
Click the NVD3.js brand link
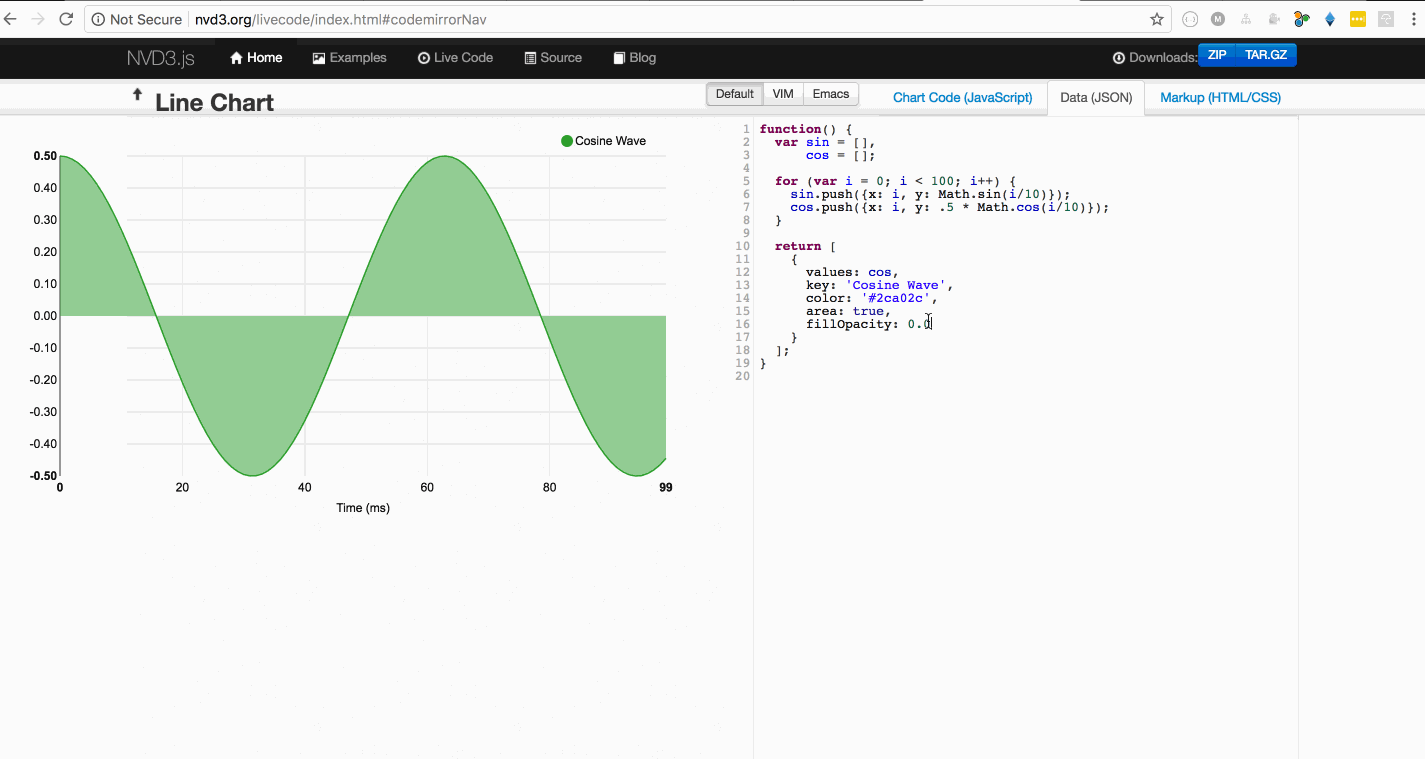point(161,58)
